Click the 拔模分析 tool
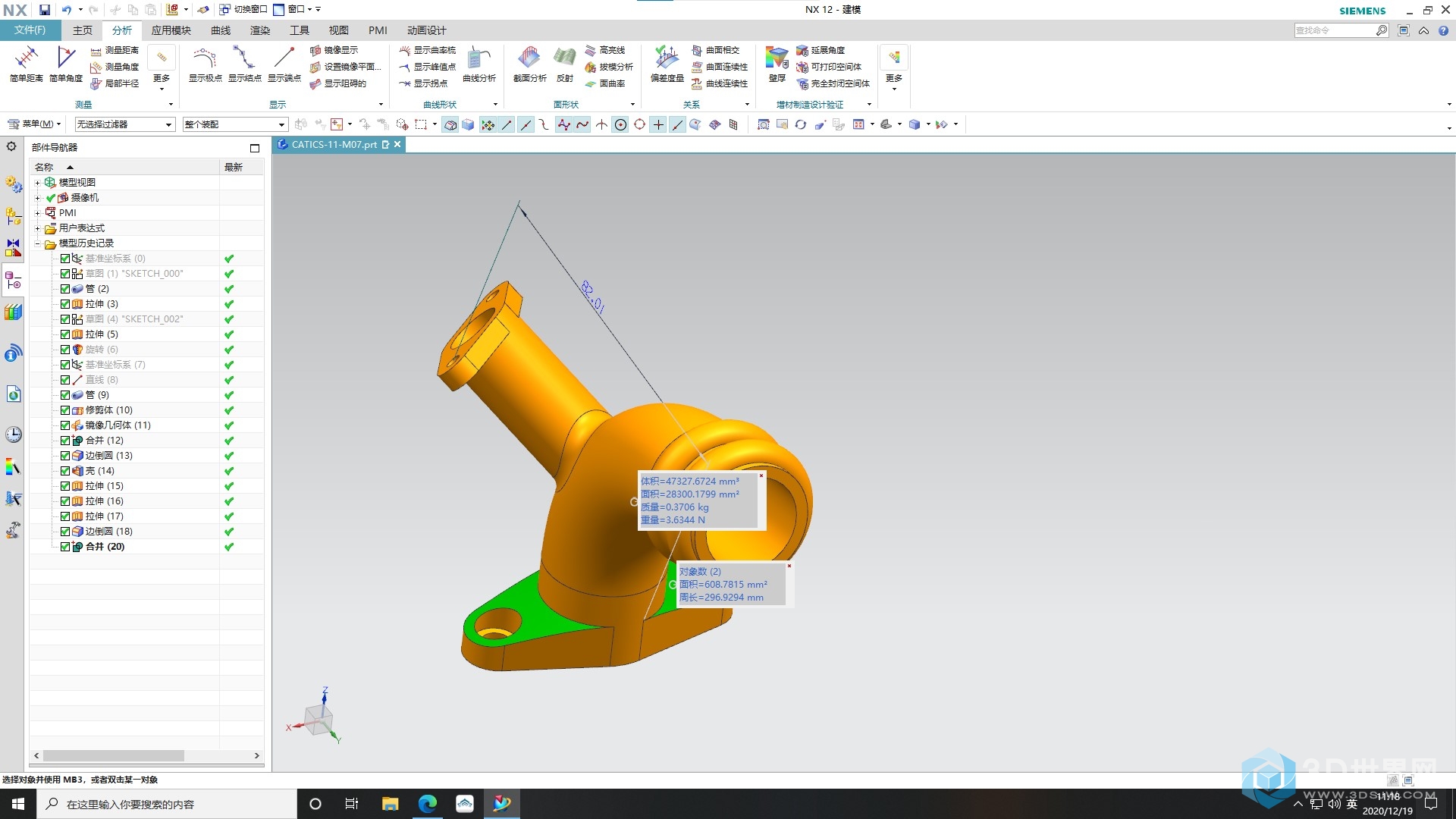This screenshot has width=1456, height=819. (x=609, y=67)
